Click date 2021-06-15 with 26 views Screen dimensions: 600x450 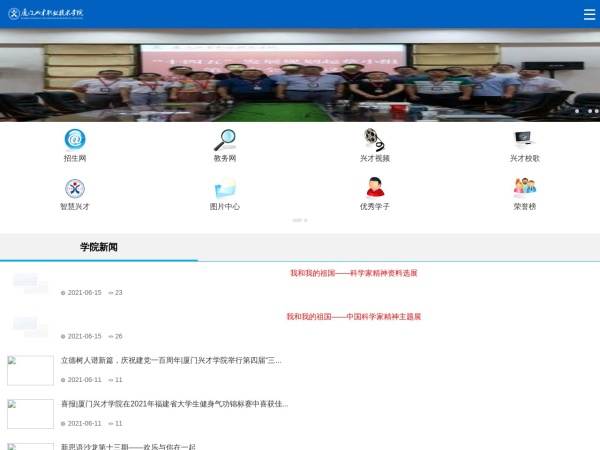tap(84, 336)
